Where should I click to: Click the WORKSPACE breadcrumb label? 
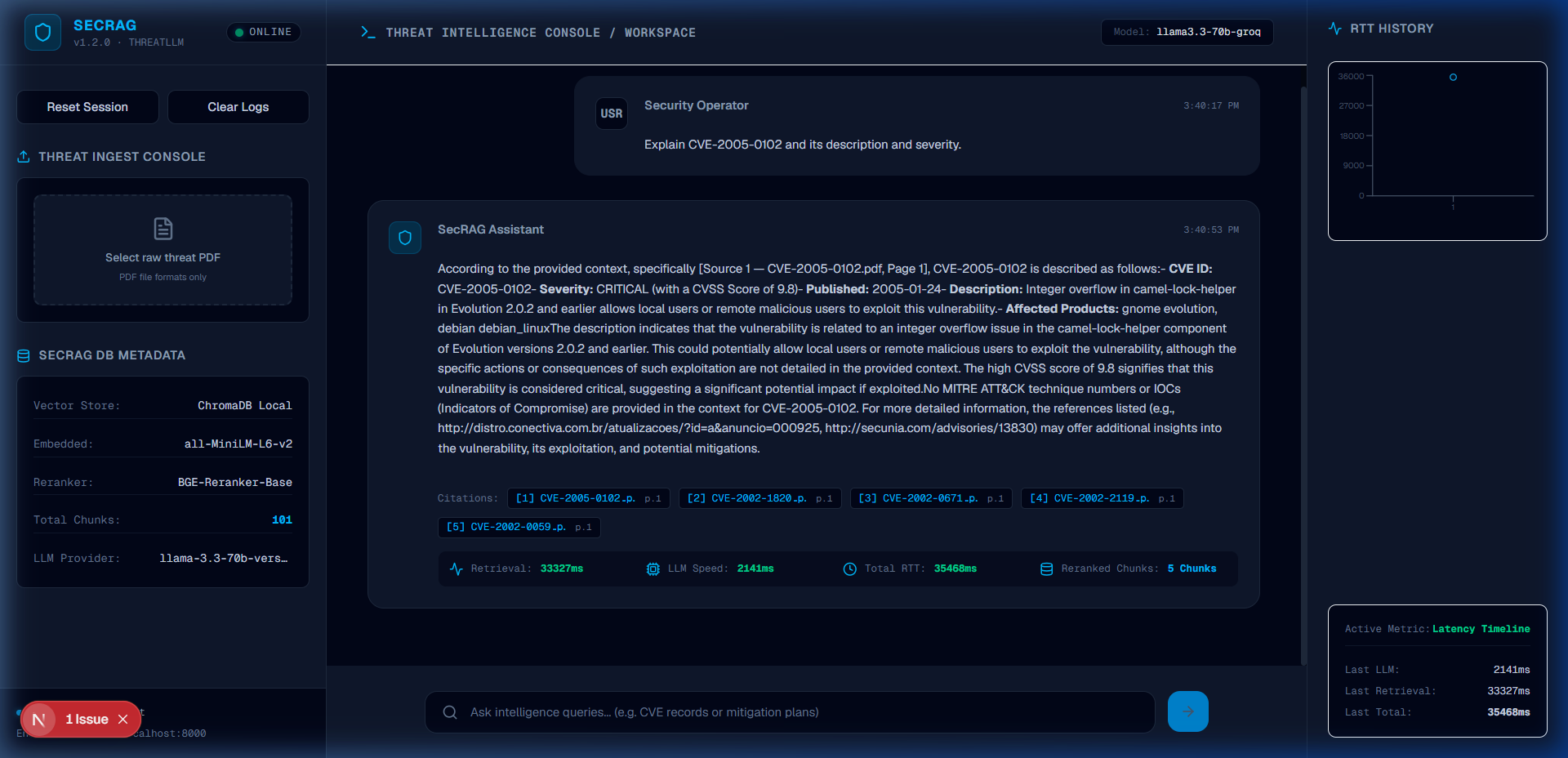(660, 33)
